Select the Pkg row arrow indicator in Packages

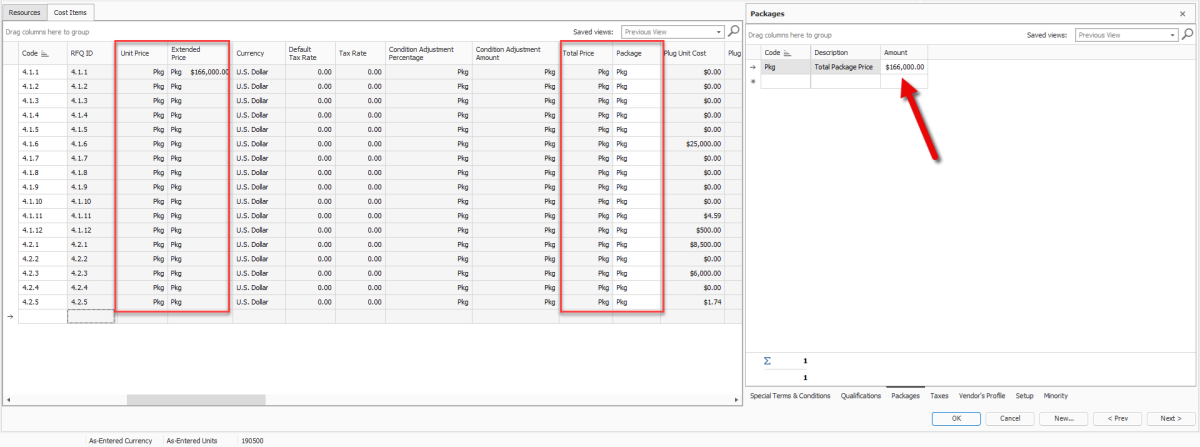[754, 67]
